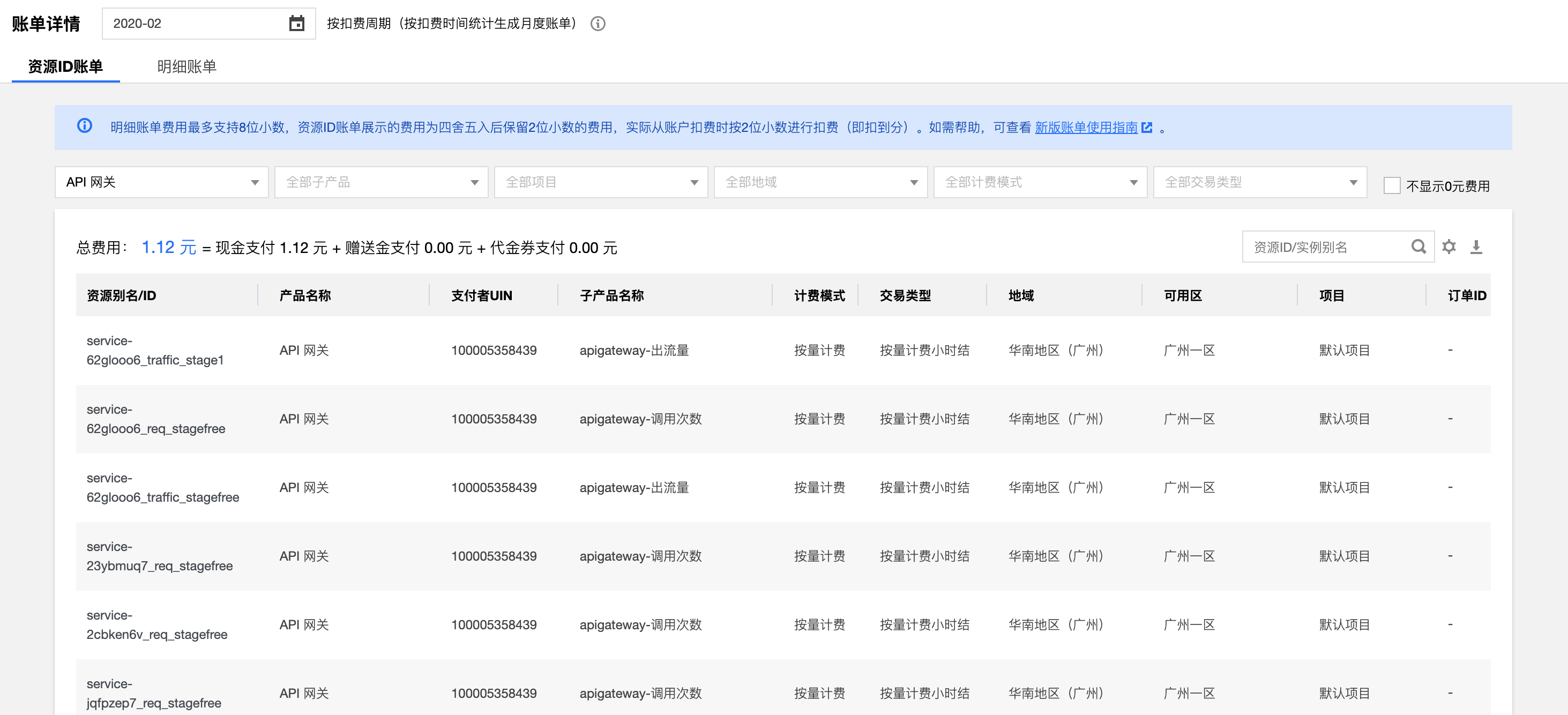The height and width of the screenshot is (715, 1568).
Task: Expand the 全部子产品 dropdown
Action: tap(381, 182)
